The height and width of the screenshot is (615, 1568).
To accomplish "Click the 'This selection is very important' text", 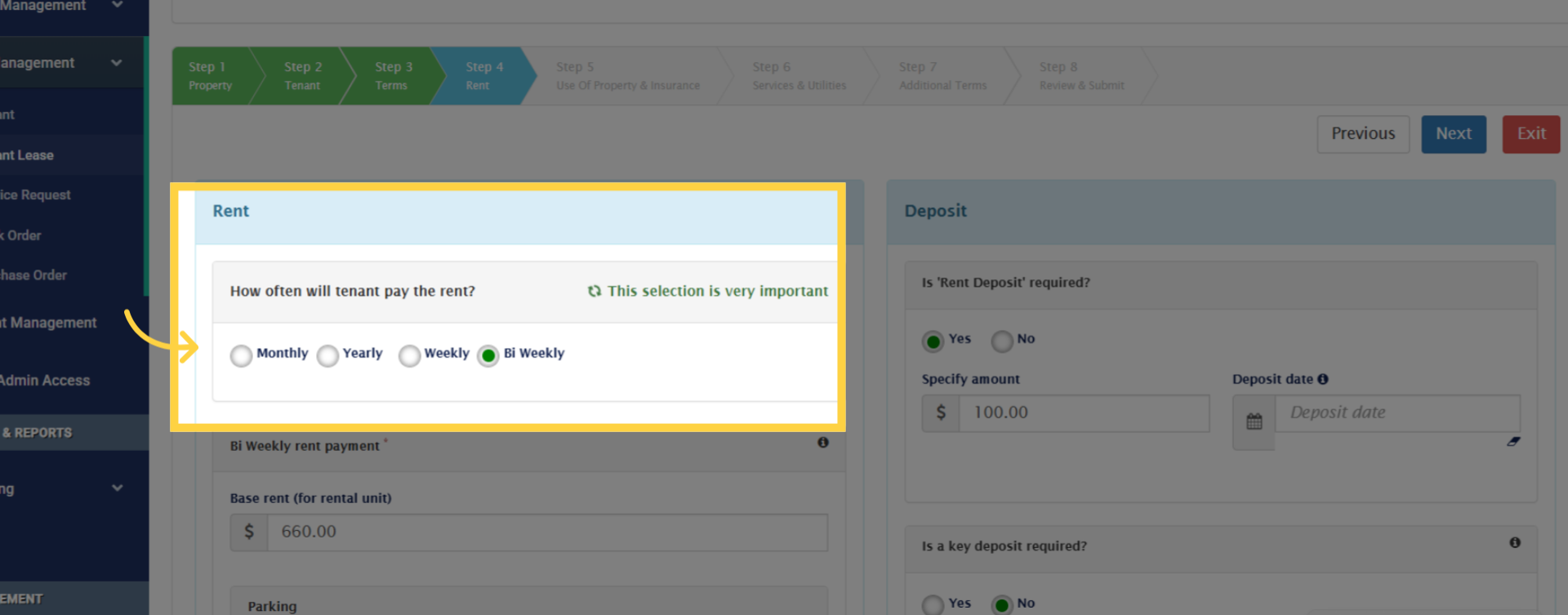I will [718, 291].
